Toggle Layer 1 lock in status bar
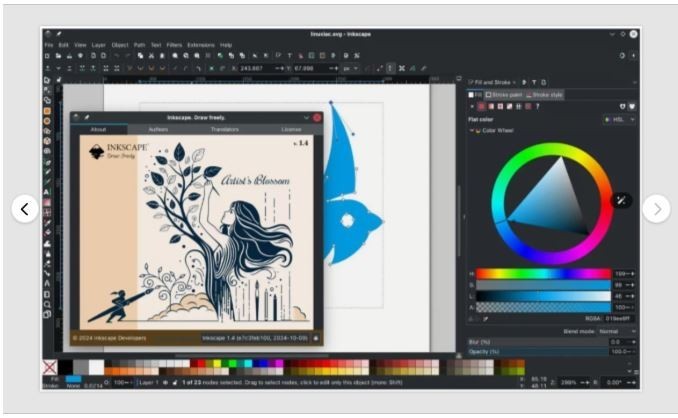 (x=175, y=383)
